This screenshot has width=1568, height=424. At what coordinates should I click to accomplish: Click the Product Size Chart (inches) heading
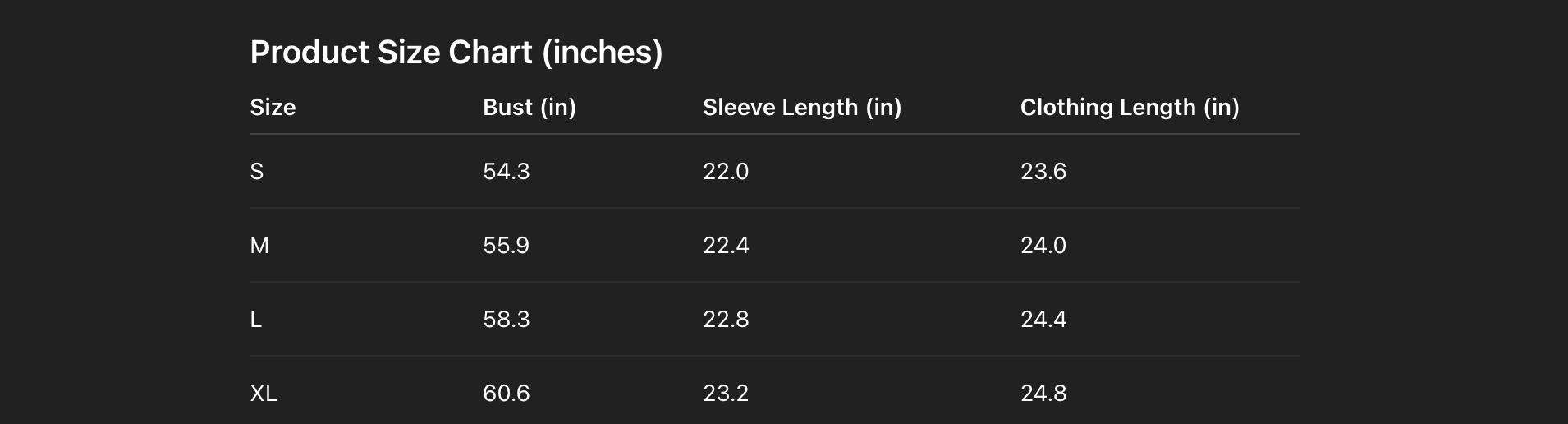coord(456,53)
